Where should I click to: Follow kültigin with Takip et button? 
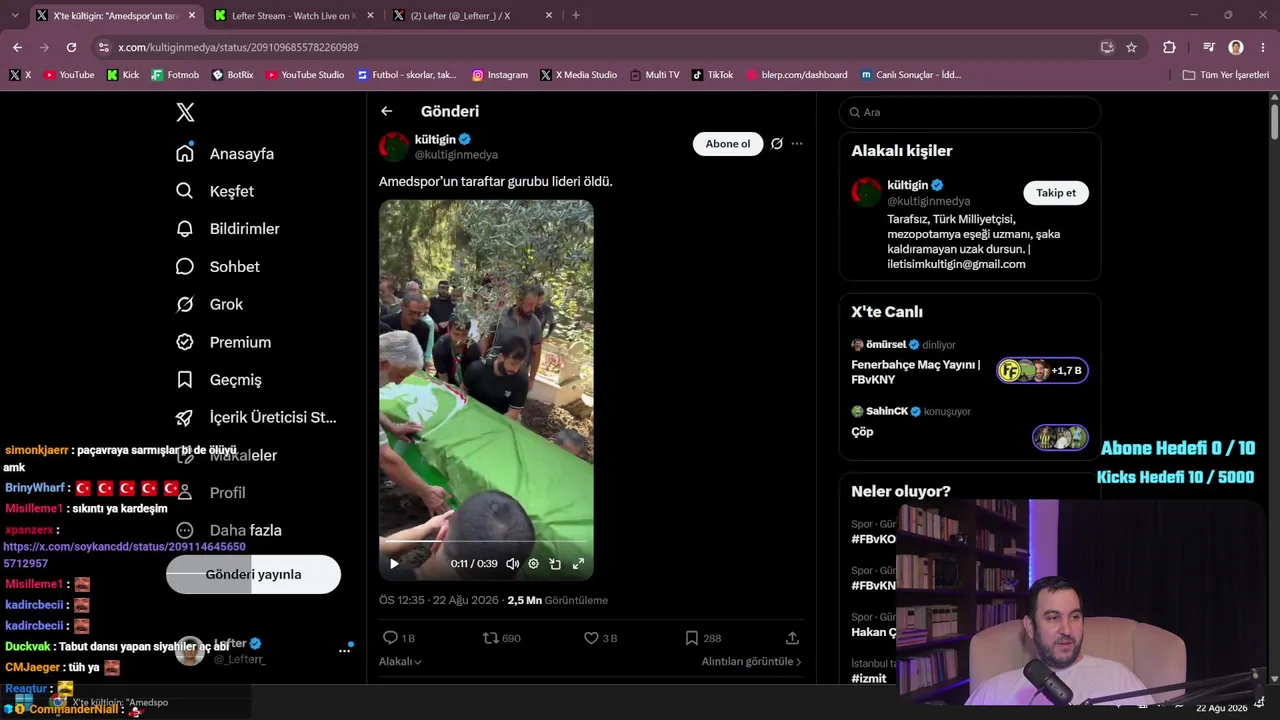pyautogui.click(x=1056, y=193)
